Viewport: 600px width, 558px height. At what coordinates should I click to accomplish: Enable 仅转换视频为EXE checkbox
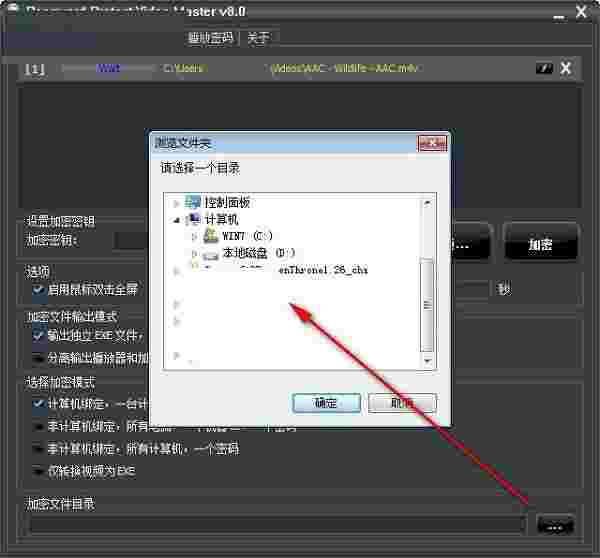click(38, 470)
